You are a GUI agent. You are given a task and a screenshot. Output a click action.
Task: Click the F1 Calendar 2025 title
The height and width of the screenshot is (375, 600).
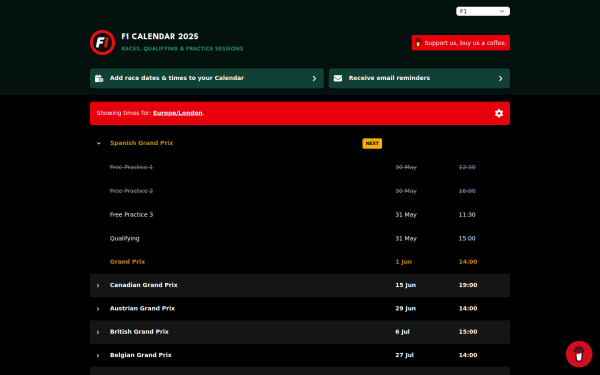pyautogui.click(x=160, y=36)
